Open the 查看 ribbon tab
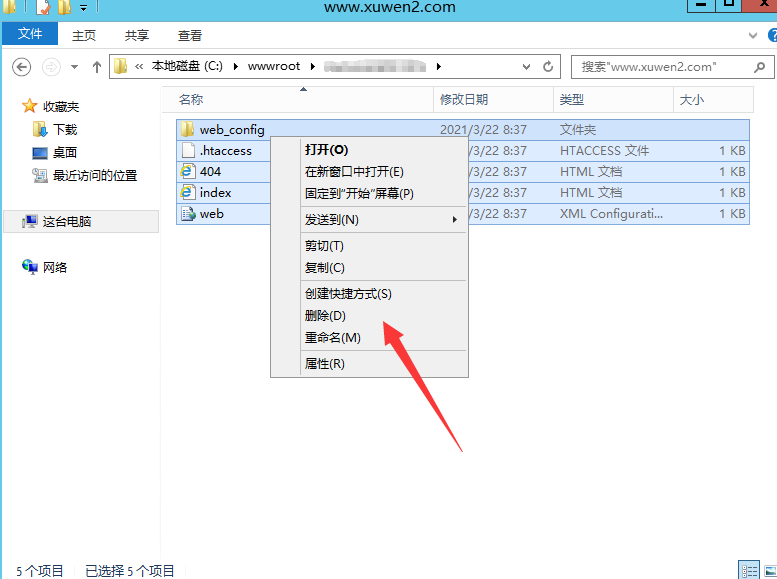This screenshot has height=579, width=777. point(190,35)
